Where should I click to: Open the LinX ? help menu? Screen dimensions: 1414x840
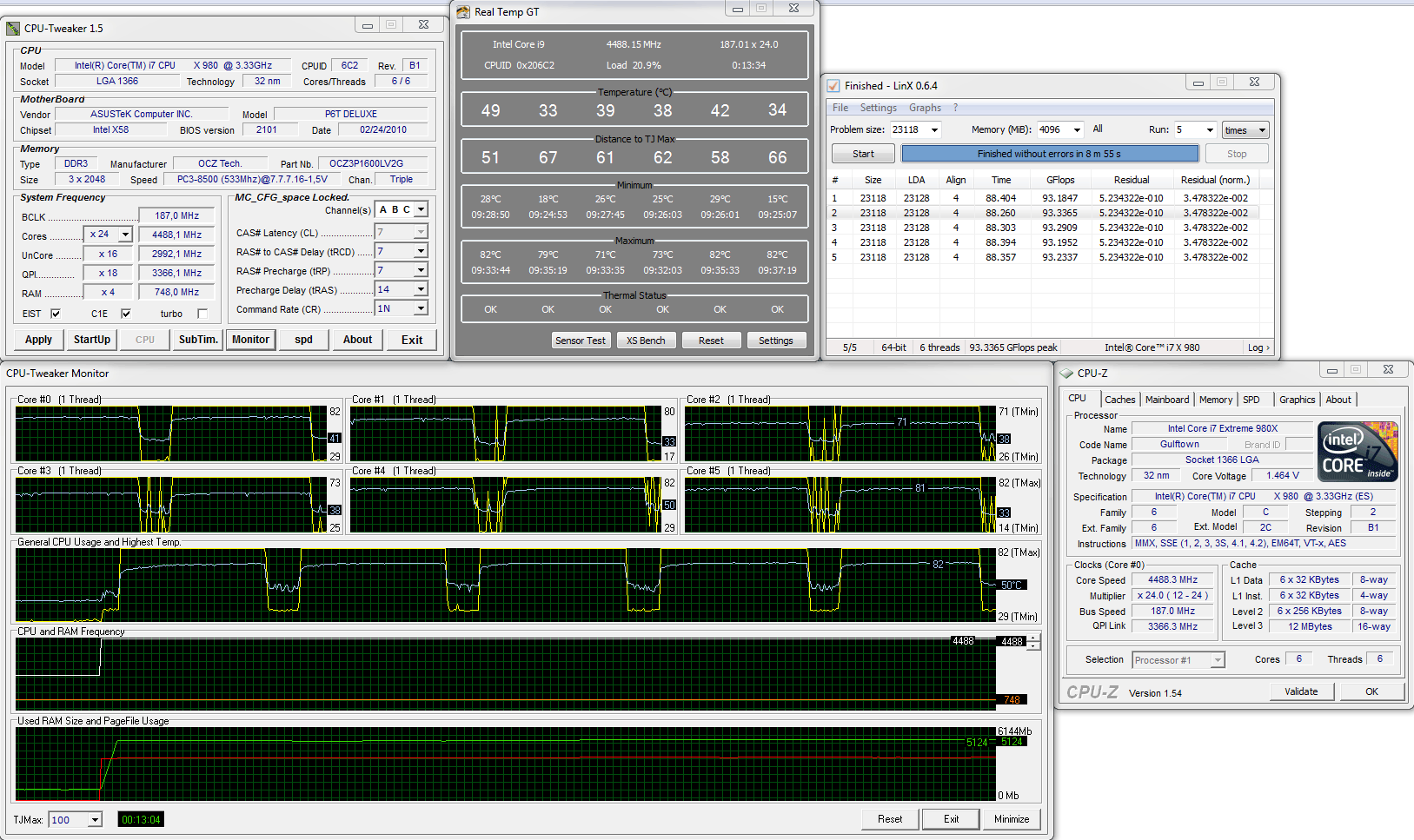955,108
